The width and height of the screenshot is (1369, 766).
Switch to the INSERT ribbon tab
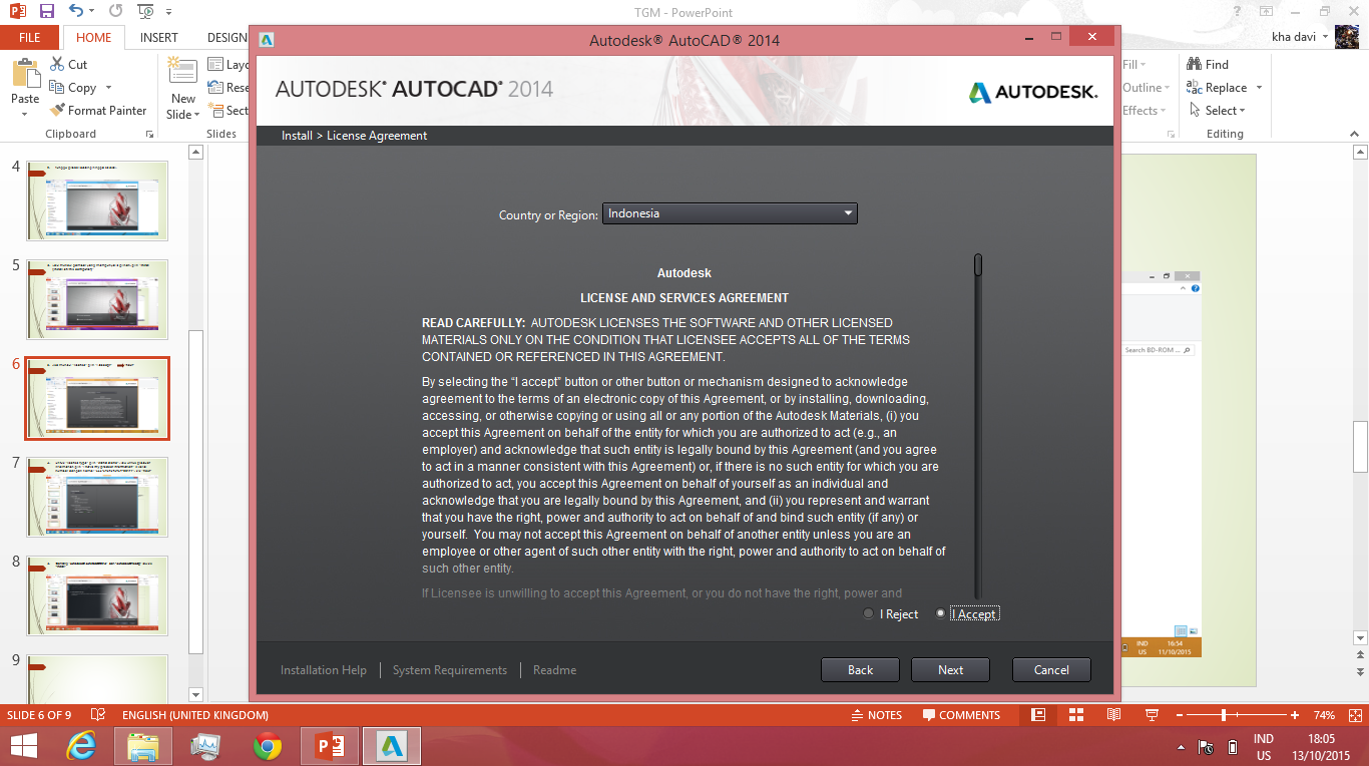[x=158, y=37]
